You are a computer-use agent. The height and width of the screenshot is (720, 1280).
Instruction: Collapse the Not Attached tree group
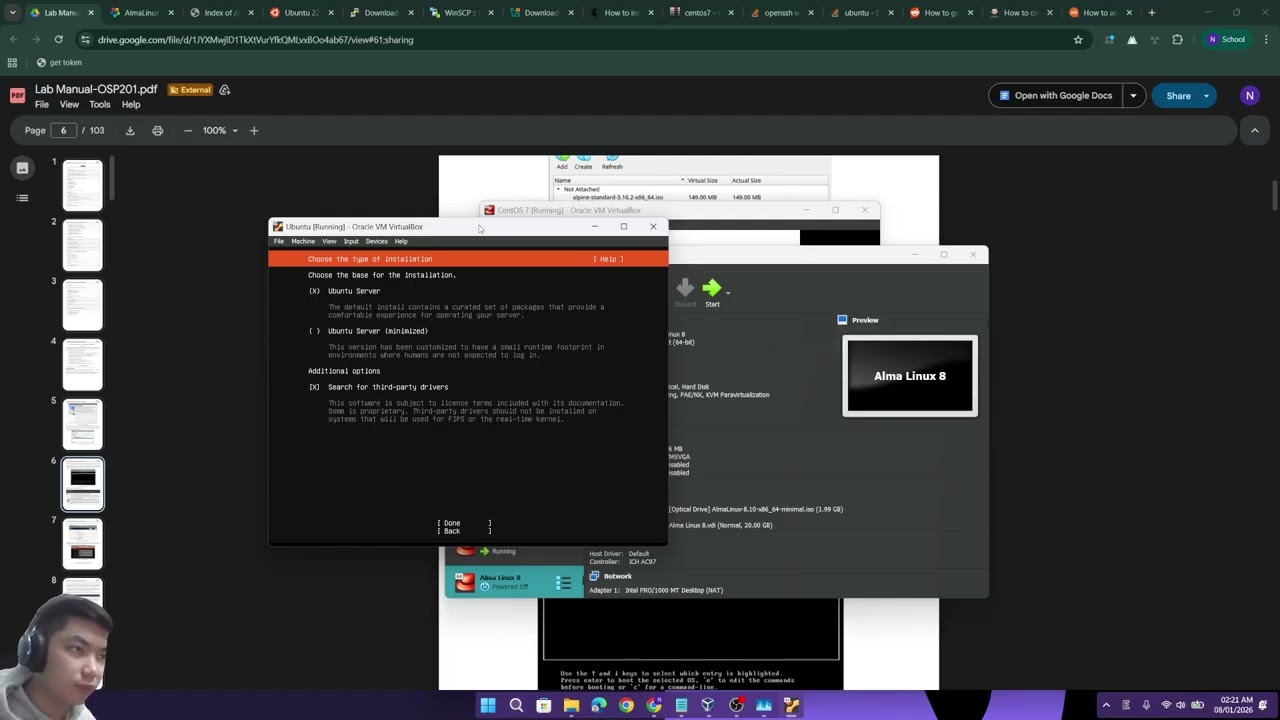[559, 189]
